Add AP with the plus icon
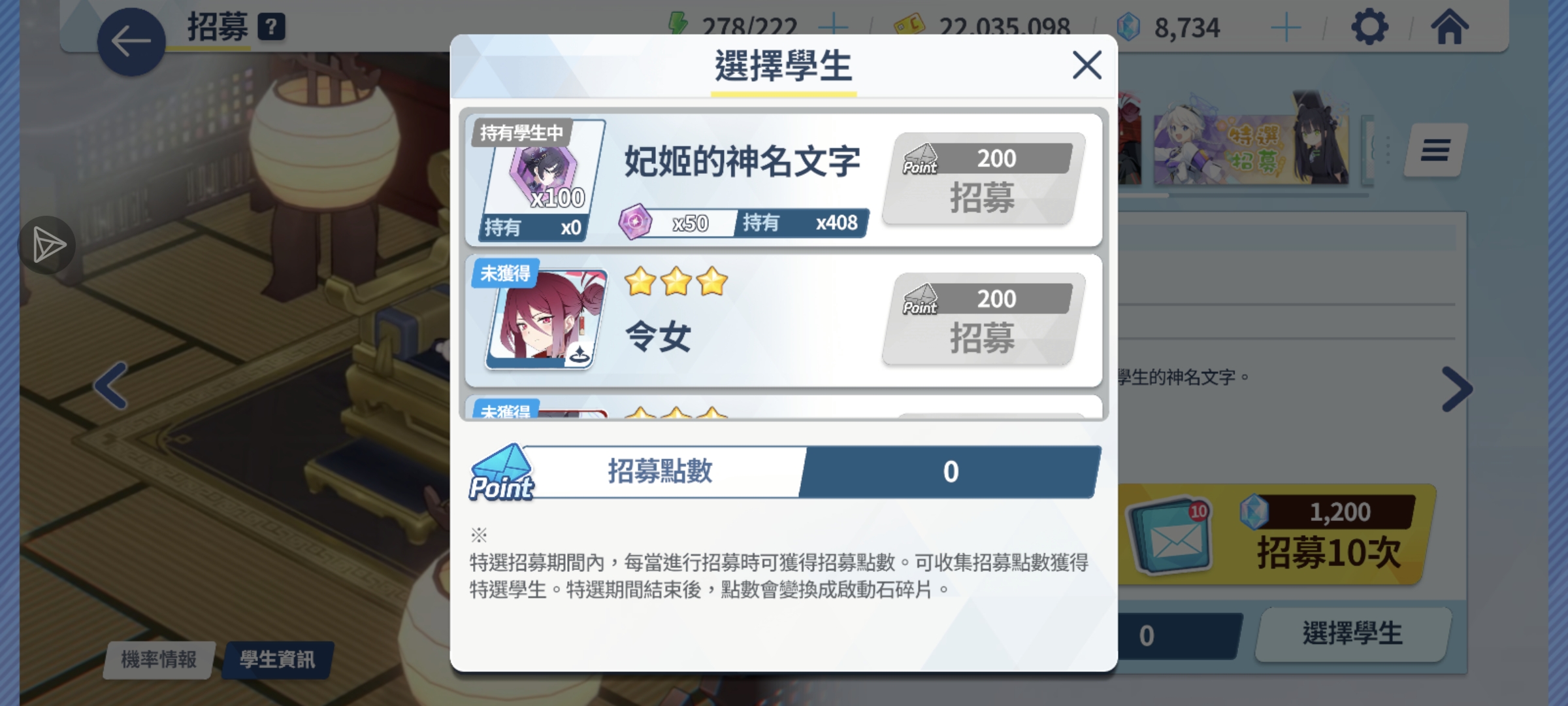Viewport: 1568px width, 706px height. coord(834,27)
